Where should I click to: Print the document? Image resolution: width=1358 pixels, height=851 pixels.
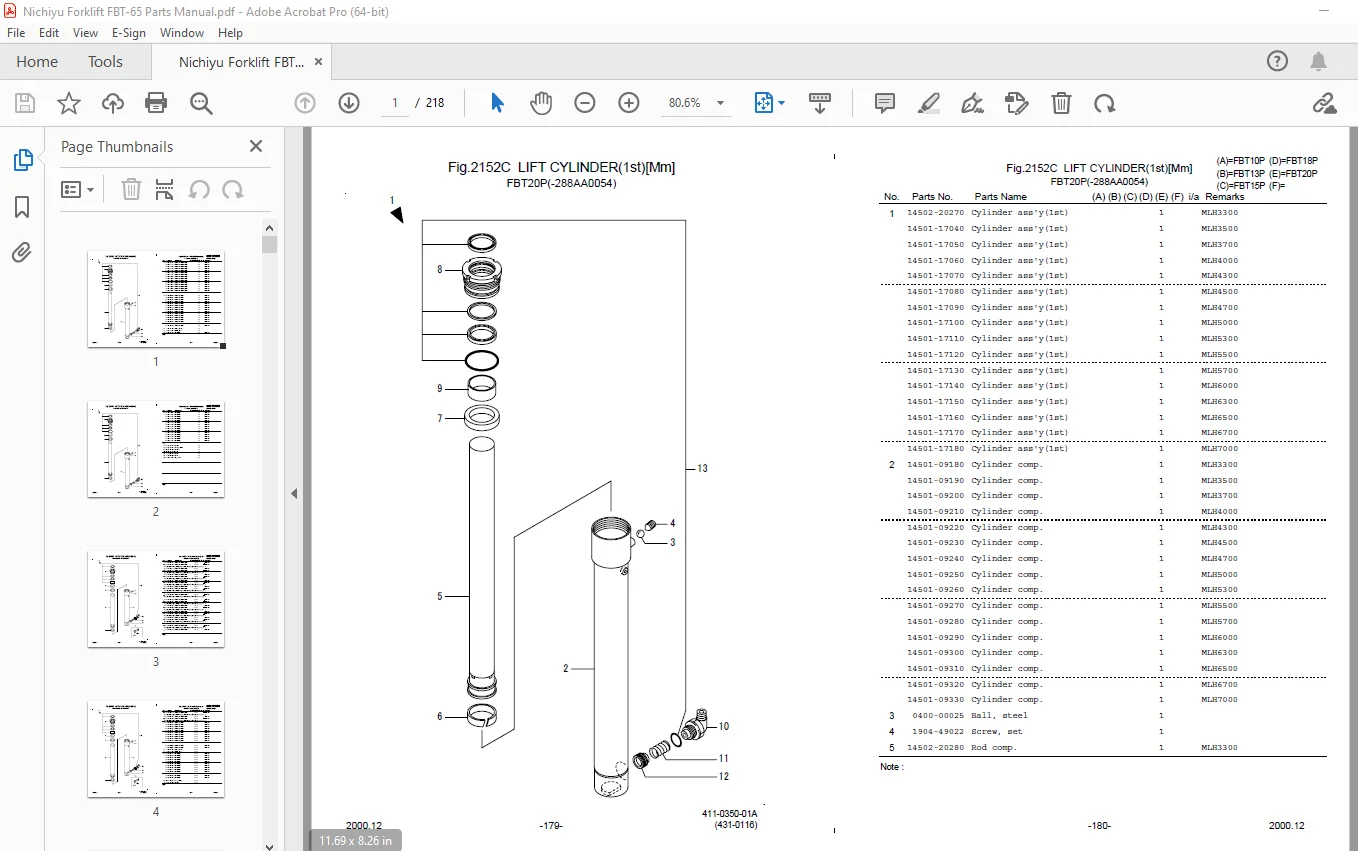156,103
